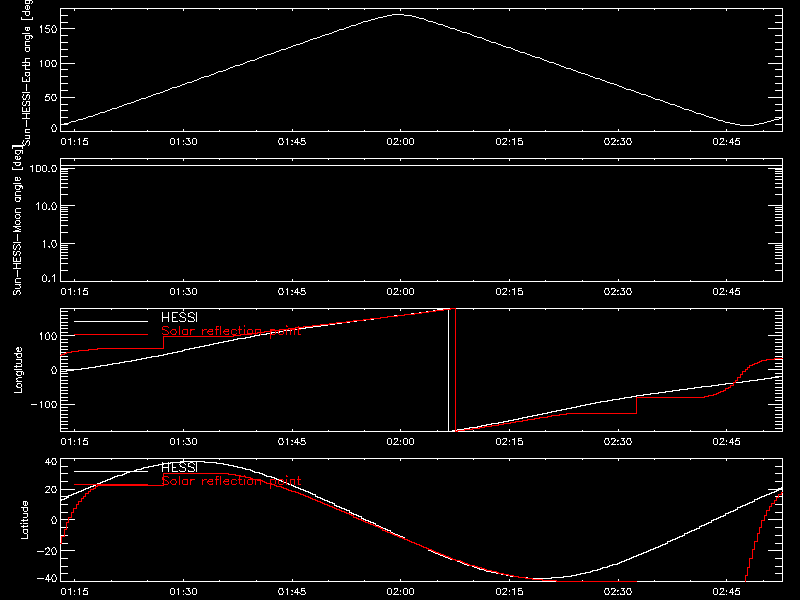Click 01:45 time label under Moon angle plot
The width and height of the screenshot is (800, 600).
pos(292,291)
